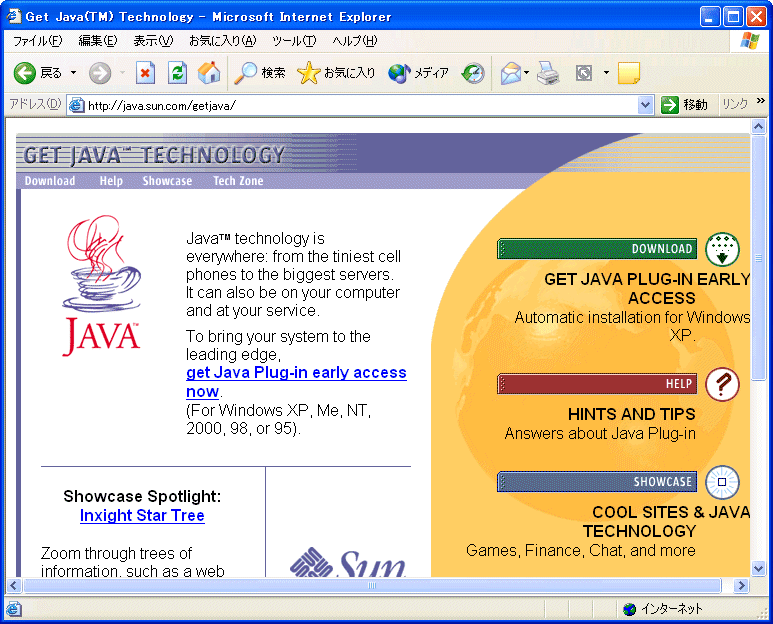Go to home page via house icon
773x624 pixels.
point(209,72)
